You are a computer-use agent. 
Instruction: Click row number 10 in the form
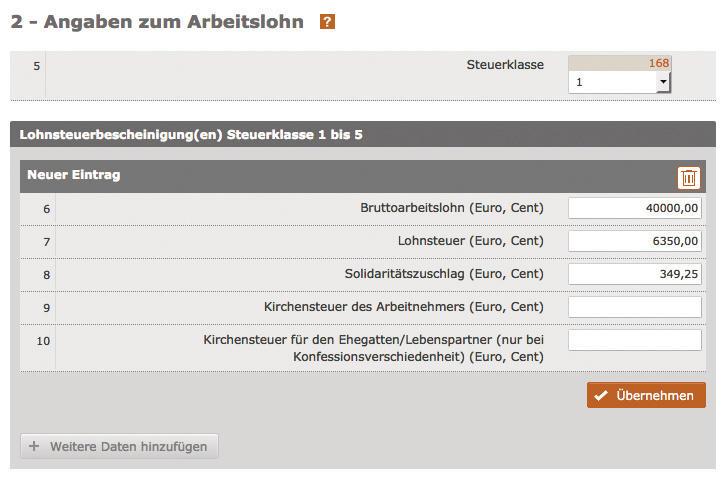(43, 341)
